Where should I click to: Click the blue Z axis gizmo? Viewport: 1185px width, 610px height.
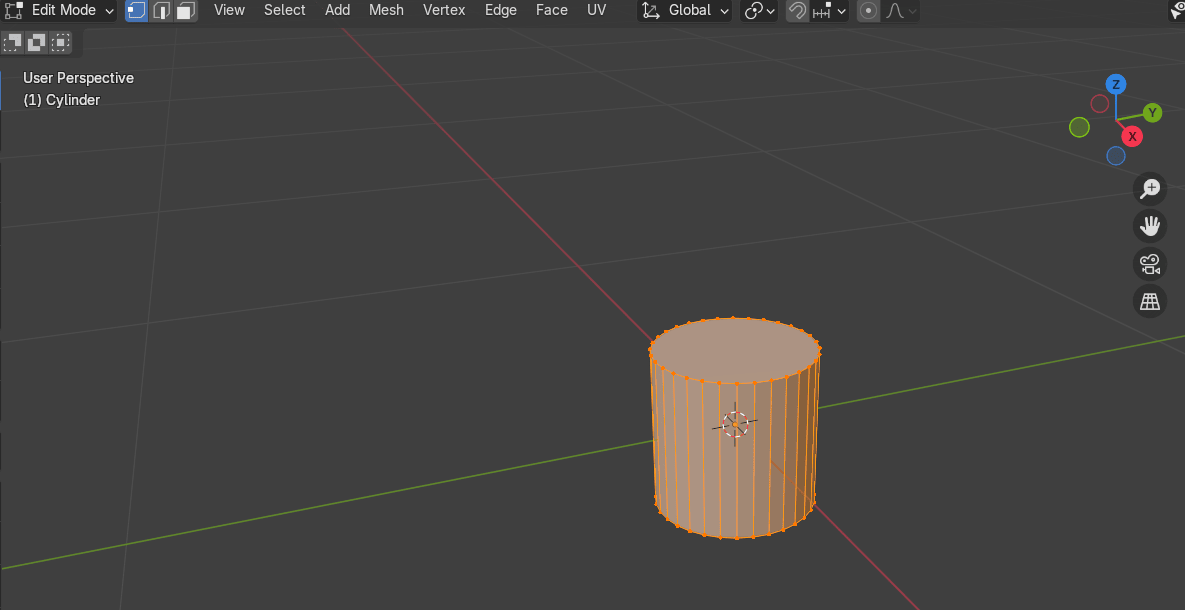[x=1116, y=84]
